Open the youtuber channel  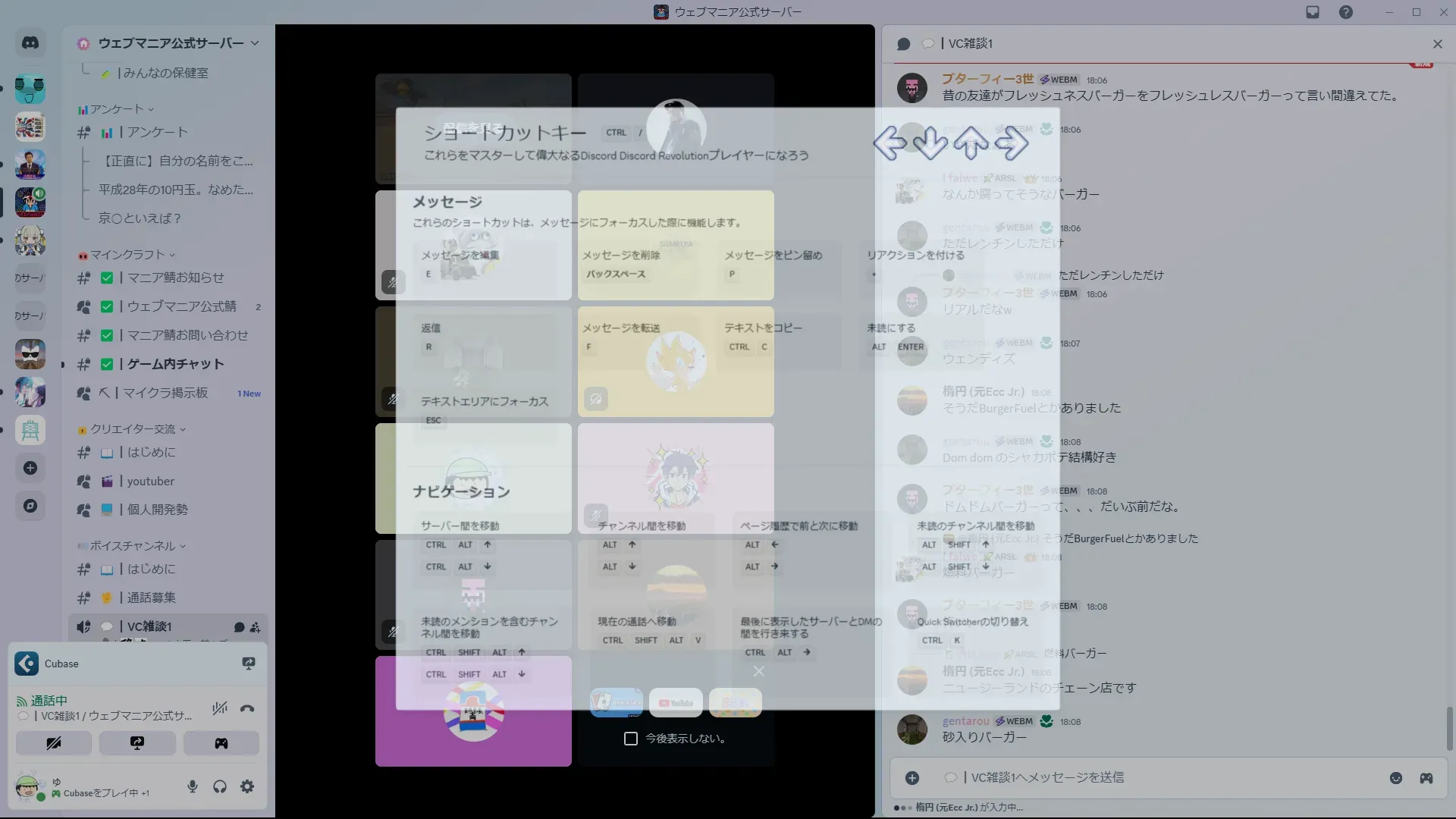click(150, 481)
